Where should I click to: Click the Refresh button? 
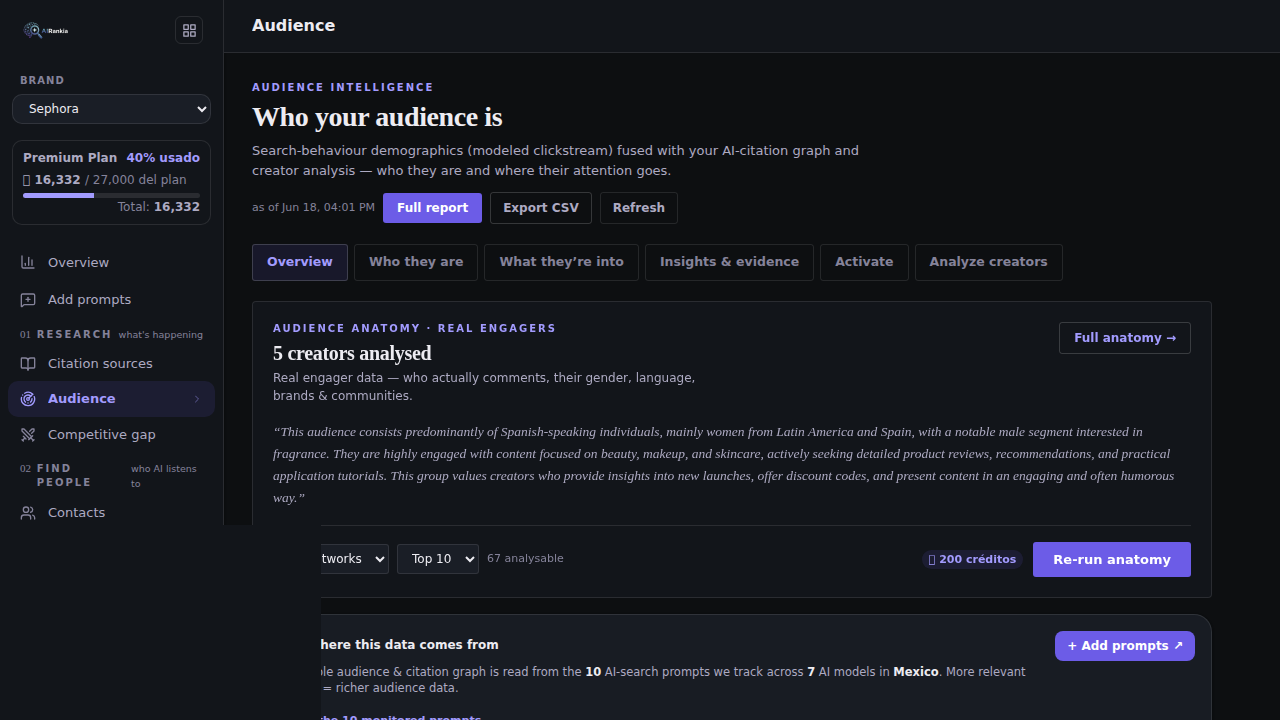(639, 208)
